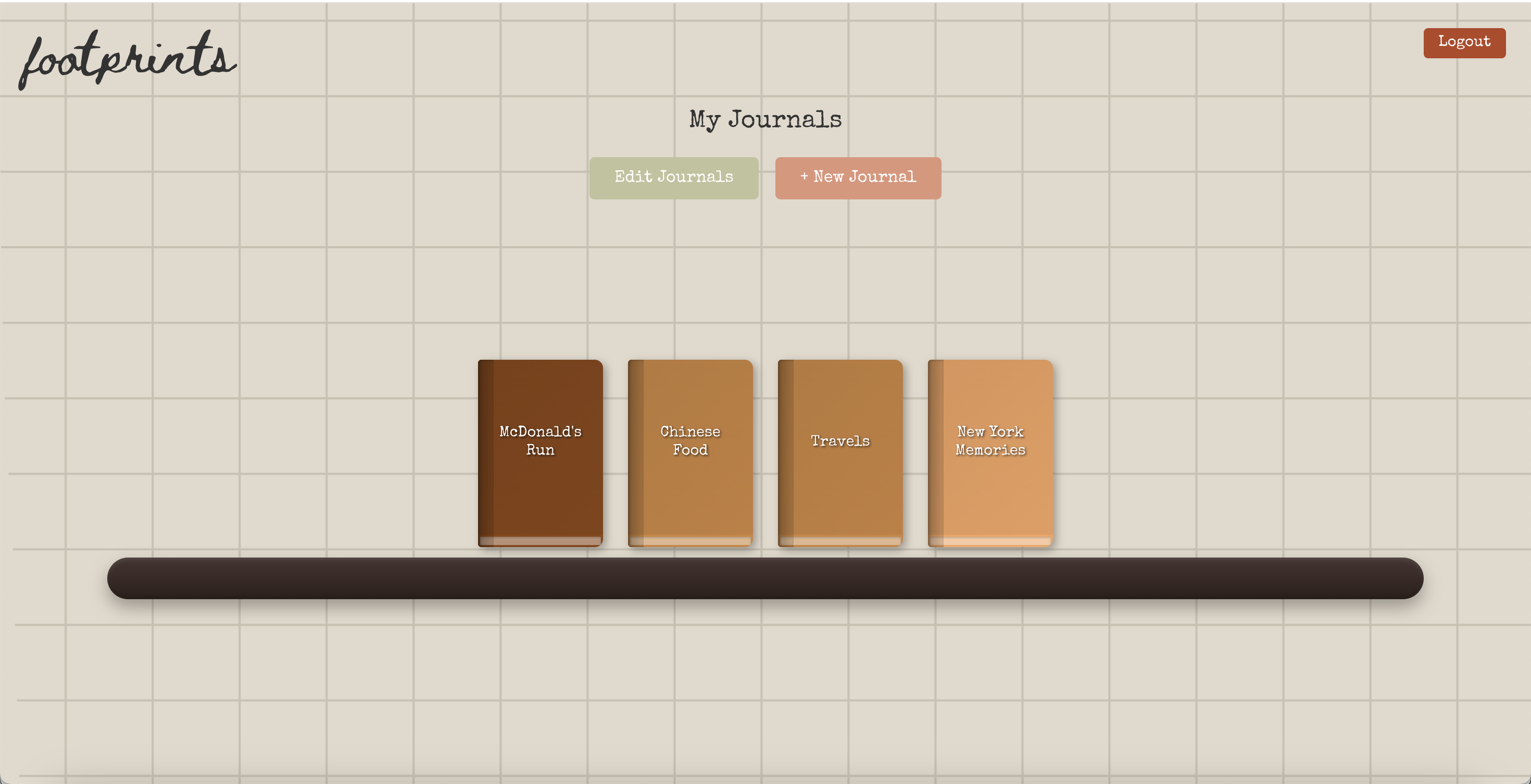Create a journal with + New Journal

[858, 178]
